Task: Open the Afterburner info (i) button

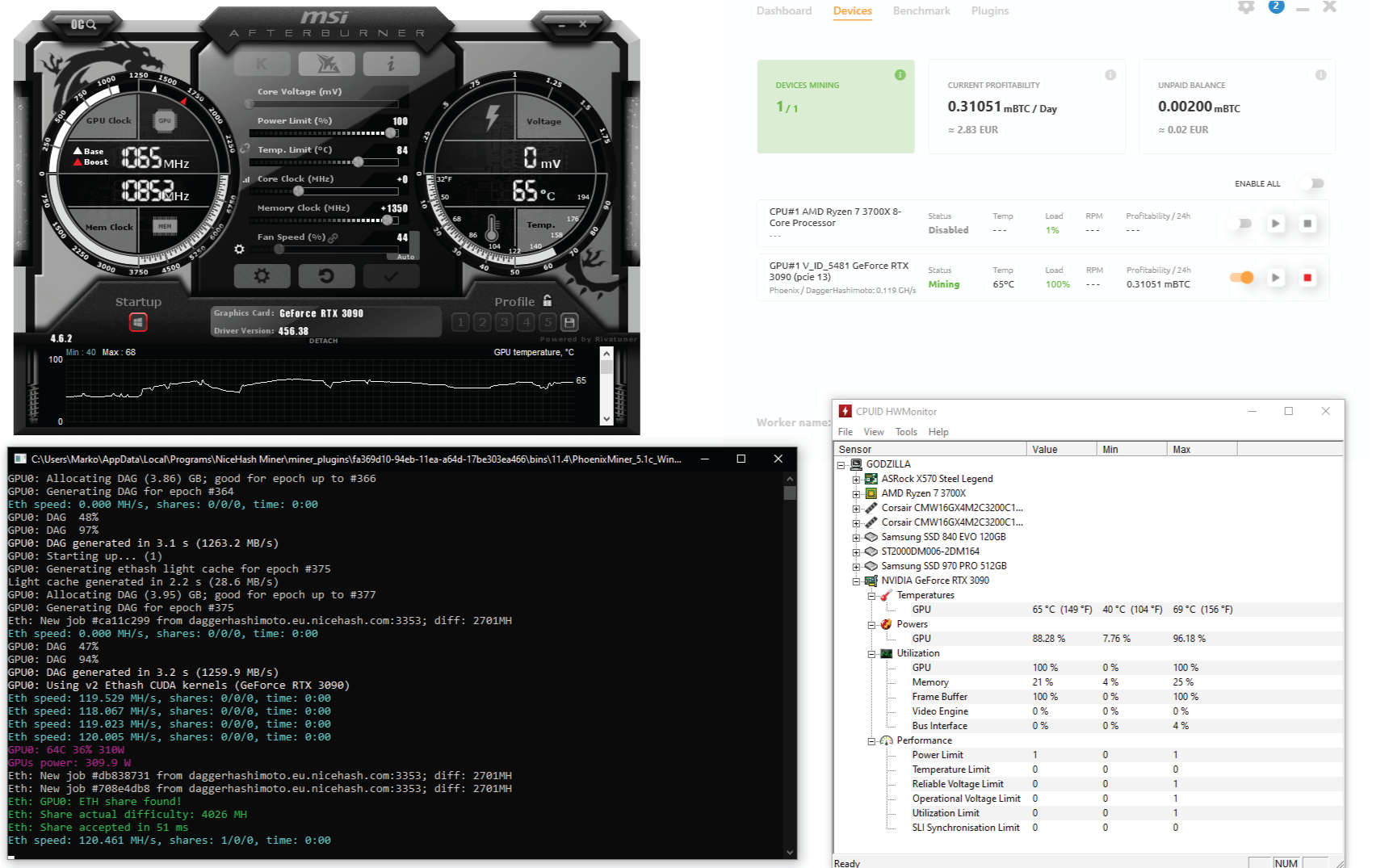Action: (x=391, y=64)
